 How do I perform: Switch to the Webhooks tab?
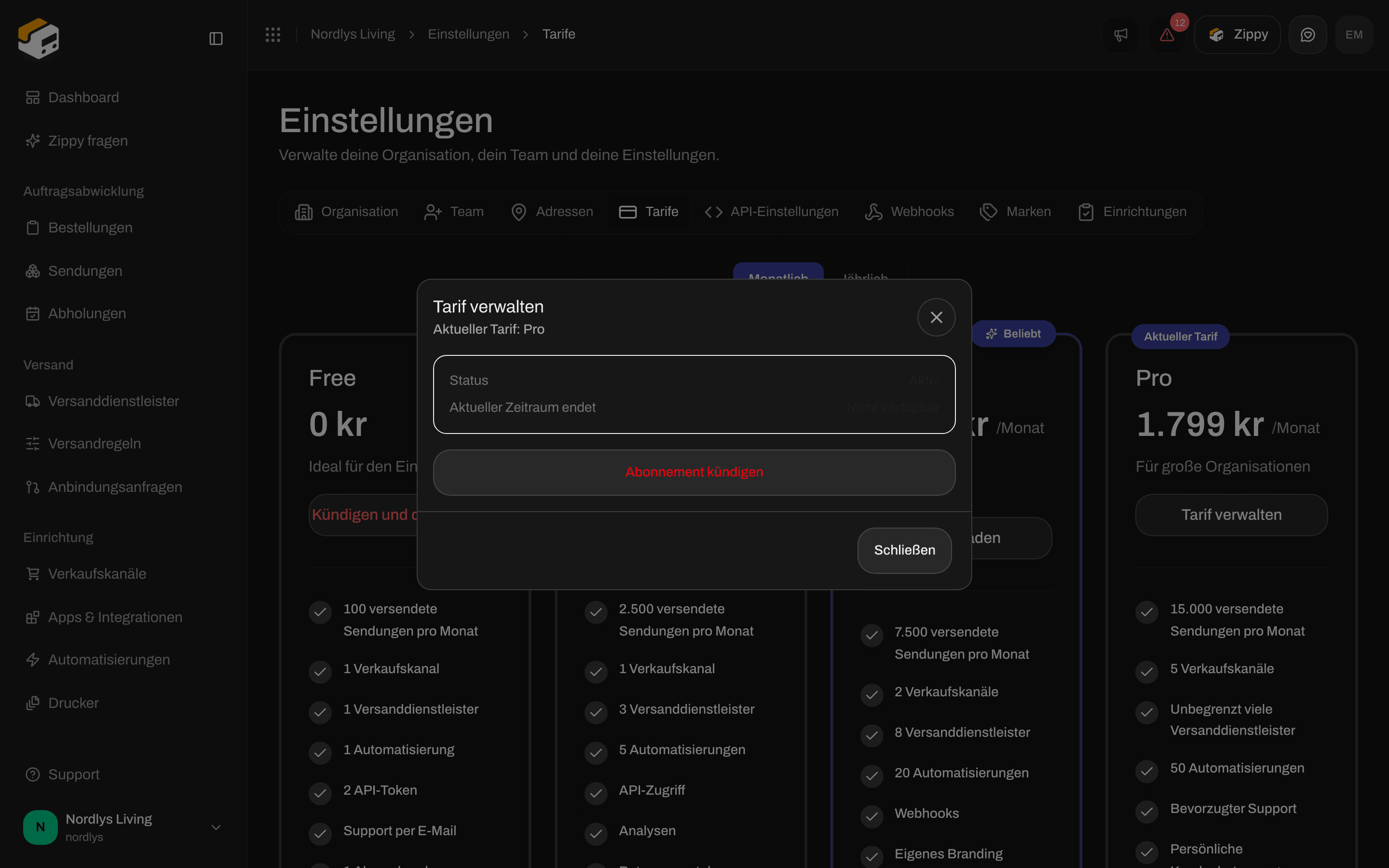pyautogui.click(x=909, y=212)
